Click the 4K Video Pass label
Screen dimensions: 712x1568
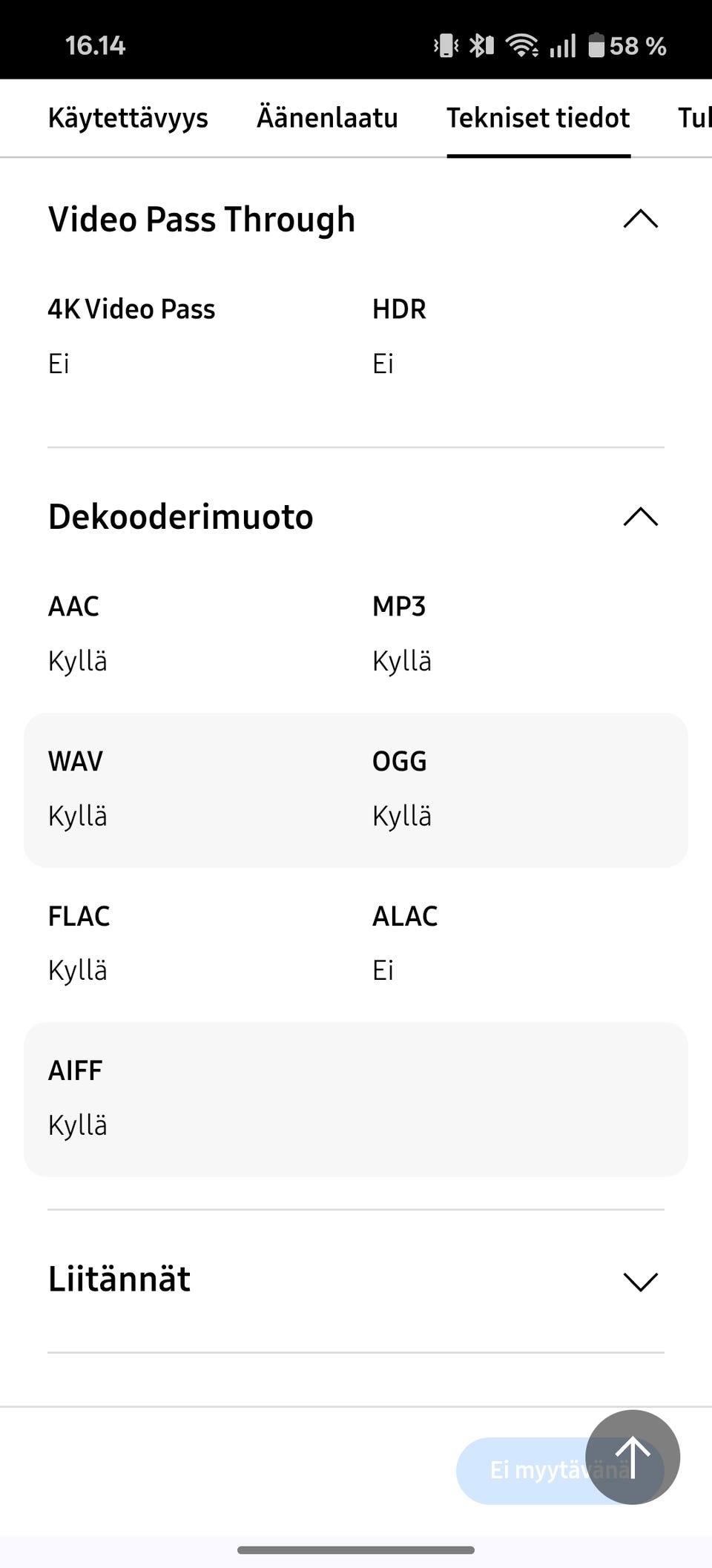coord(131,309)
